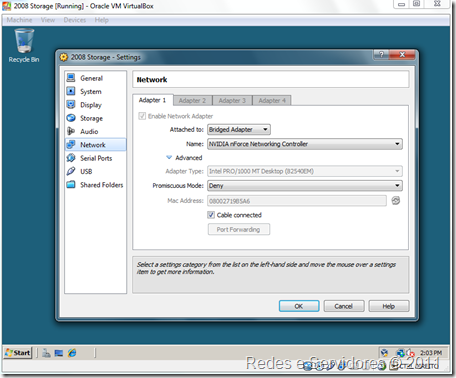Click the Serial Ports label
The height and width of the screenshot is (378, 456).
click(x=96, y=158)
